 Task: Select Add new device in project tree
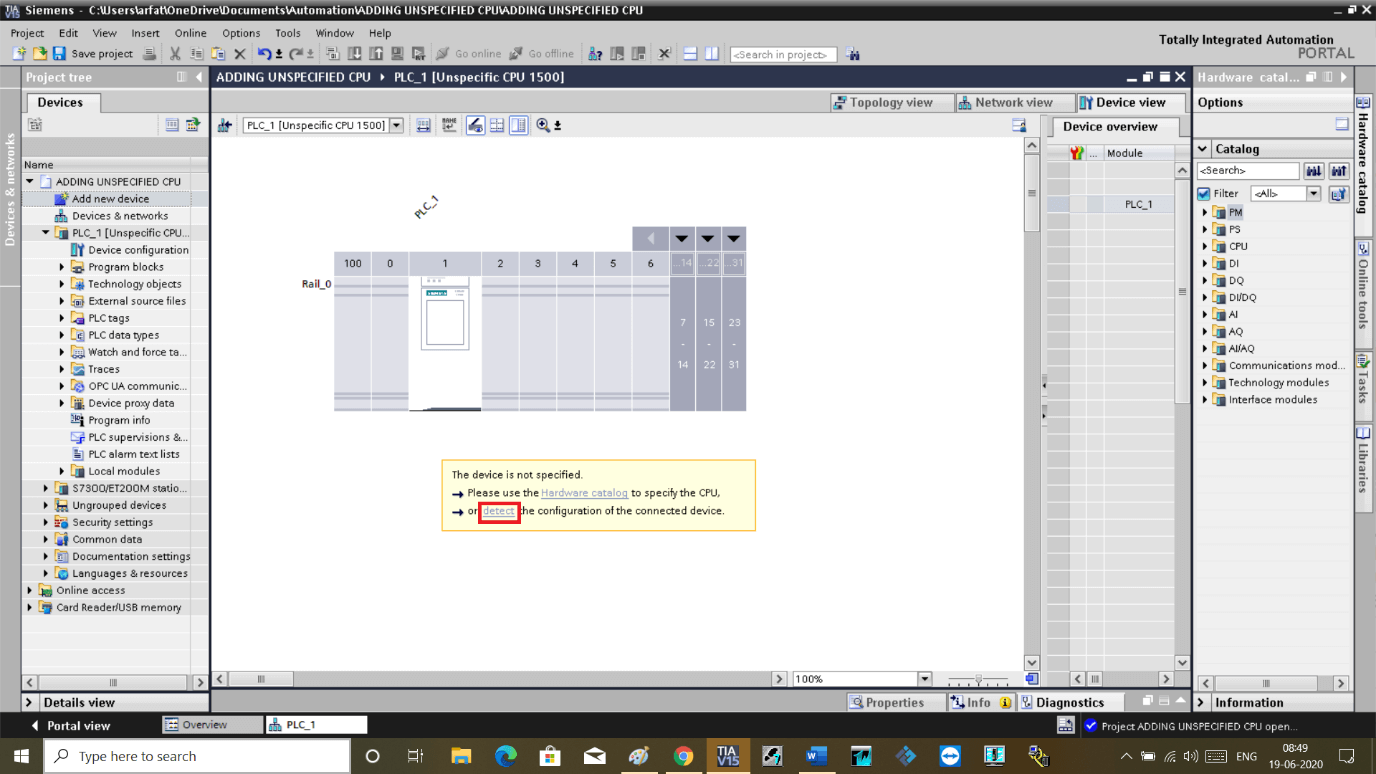click(x=110, y=199)
